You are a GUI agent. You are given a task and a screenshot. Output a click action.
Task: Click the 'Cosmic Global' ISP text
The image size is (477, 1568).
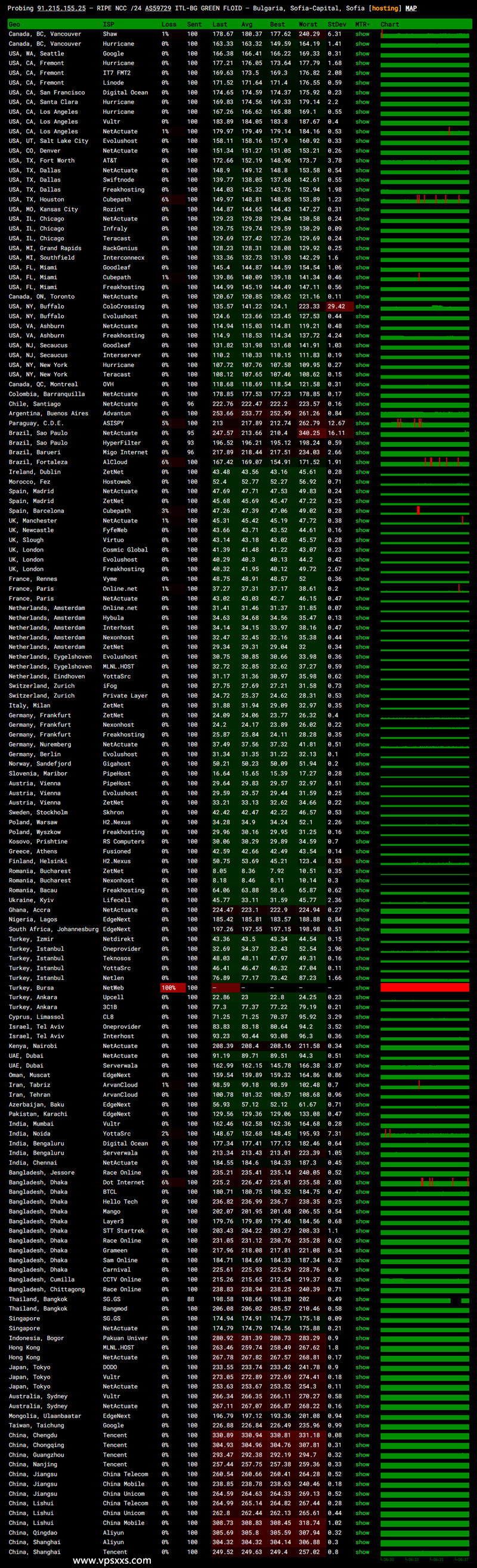point(125,550)
